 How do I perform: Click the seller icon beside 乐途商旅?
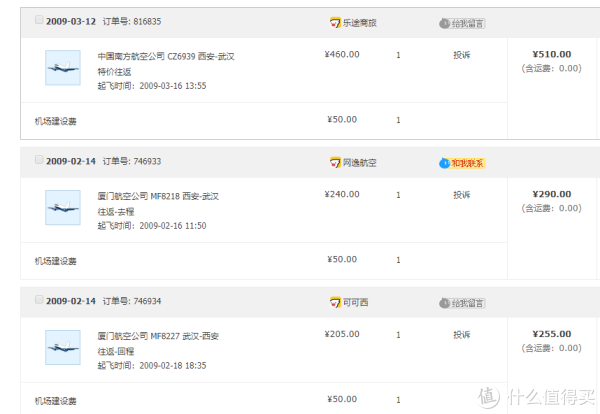(x=335, y=21)
